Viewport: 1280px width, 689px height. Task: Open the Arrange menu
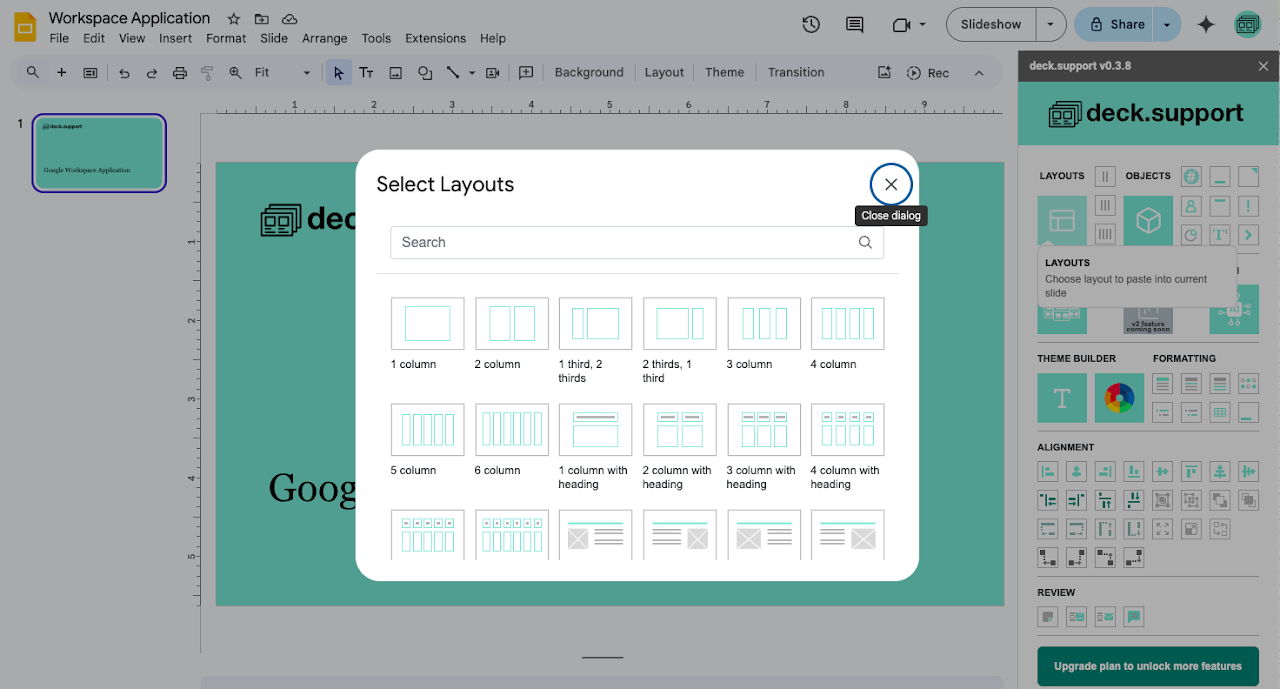pyautogui.click(x=325, y=38)
